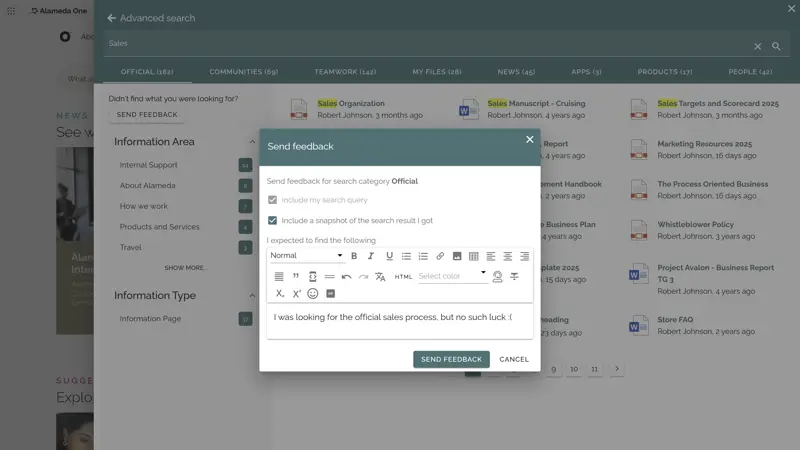Open the Normal paragraph style dropdown

point(306,256)
